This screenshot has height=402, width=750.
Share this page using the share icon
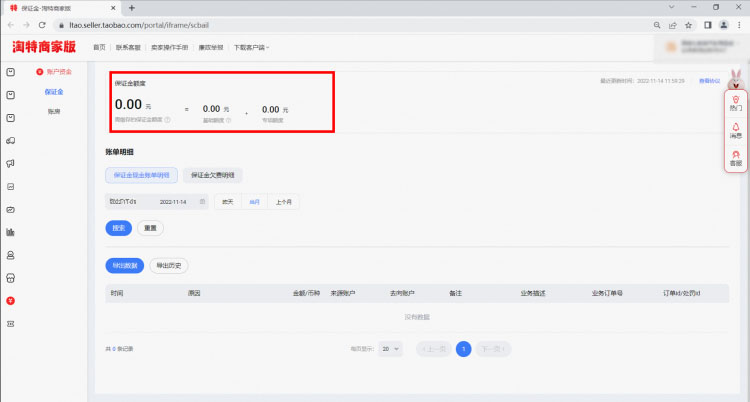point(673,25)
